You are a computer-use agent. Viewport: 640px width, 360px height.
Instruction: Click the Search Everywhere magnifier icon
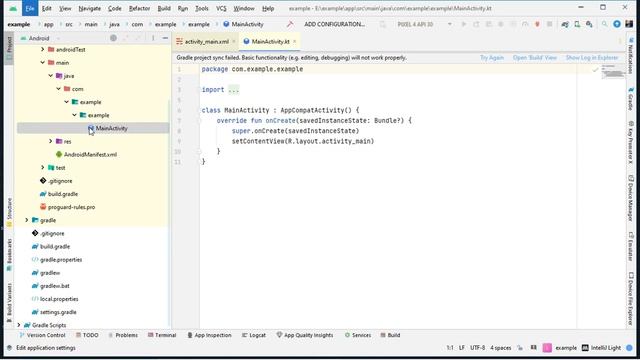604,24
